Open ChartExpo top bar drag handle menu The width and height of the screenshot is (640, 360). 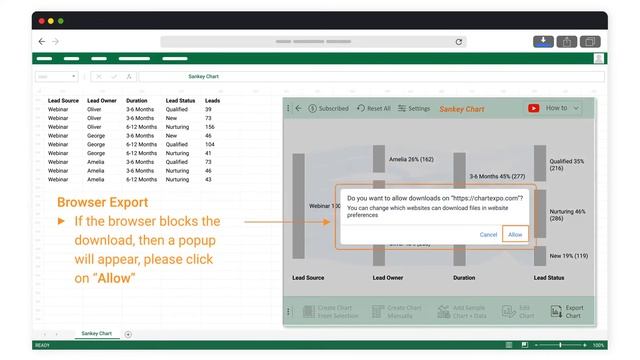pyautogui.click(x=288, y=108)
